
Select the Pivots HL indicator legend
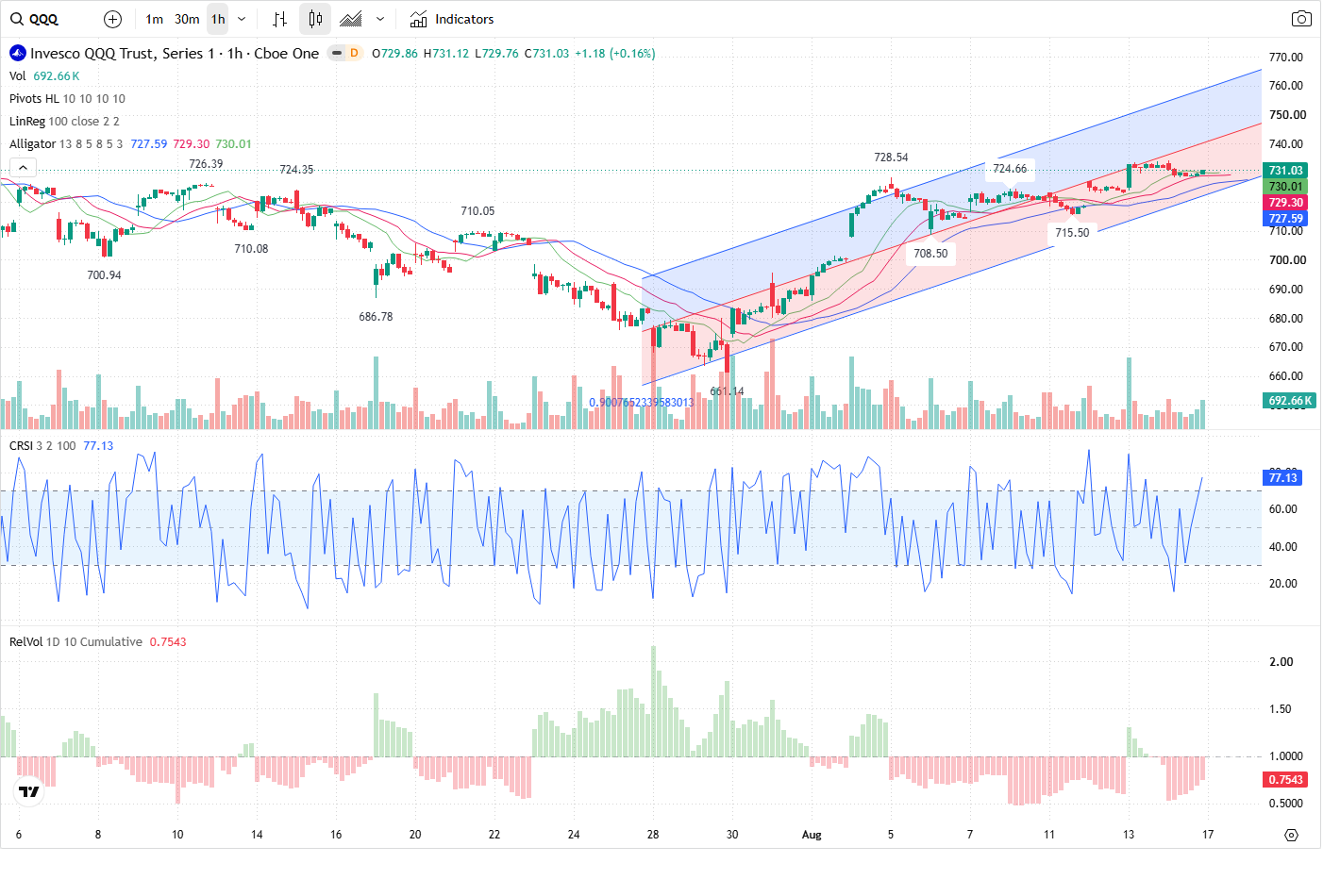point(67,99)
